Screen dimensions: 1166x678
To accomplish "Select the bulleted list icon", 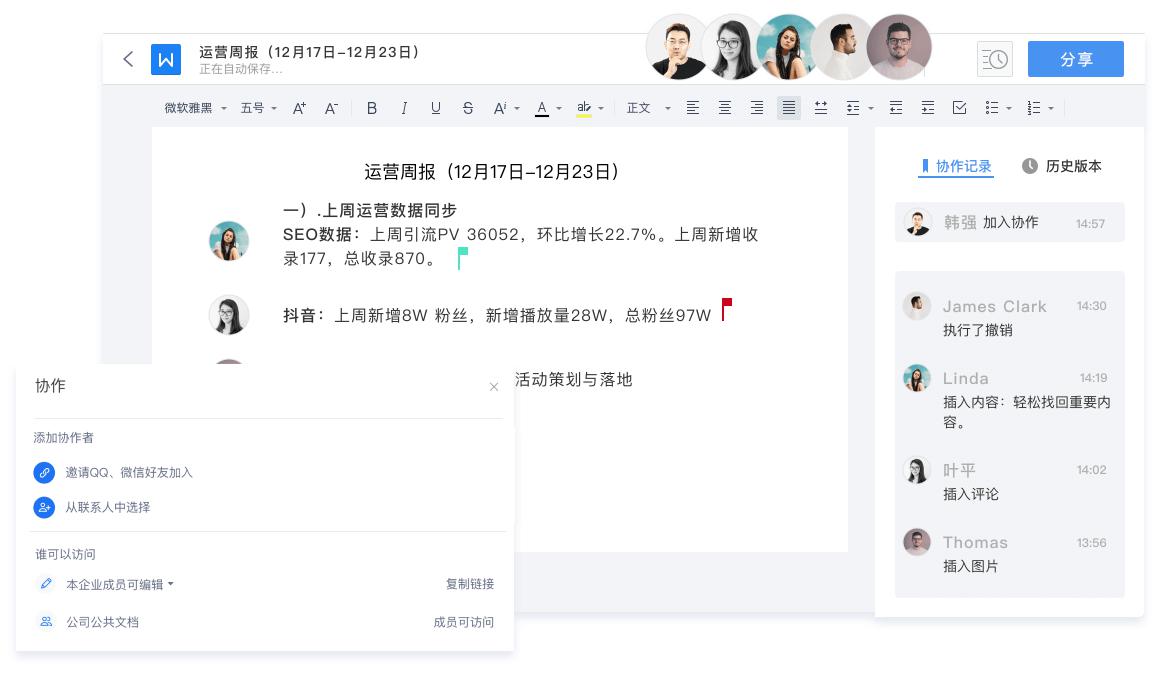I will click(993, 107).
